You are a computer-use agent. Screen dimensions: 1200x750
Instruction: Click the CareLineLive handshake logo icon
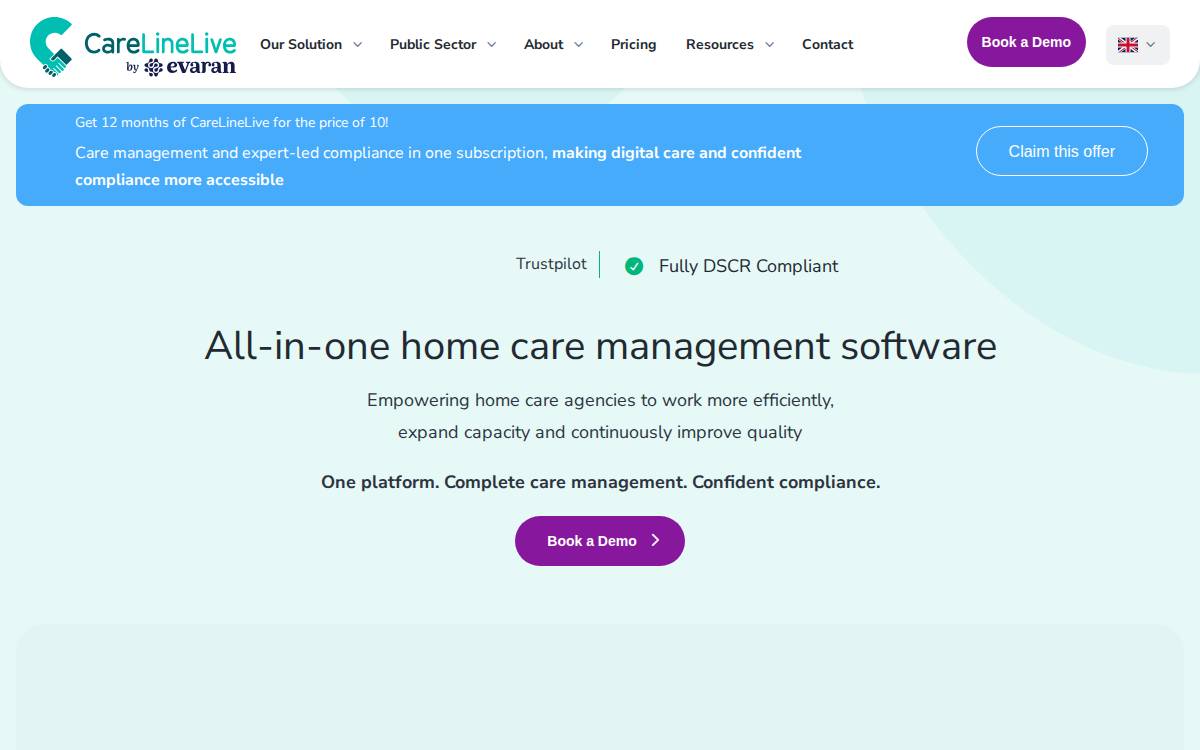point(51,47)
